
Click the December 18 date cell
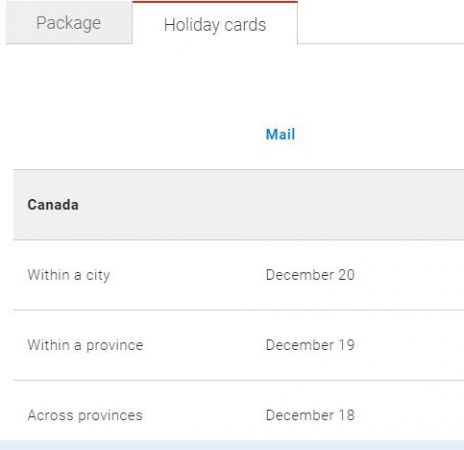click(x=310, y=415)
